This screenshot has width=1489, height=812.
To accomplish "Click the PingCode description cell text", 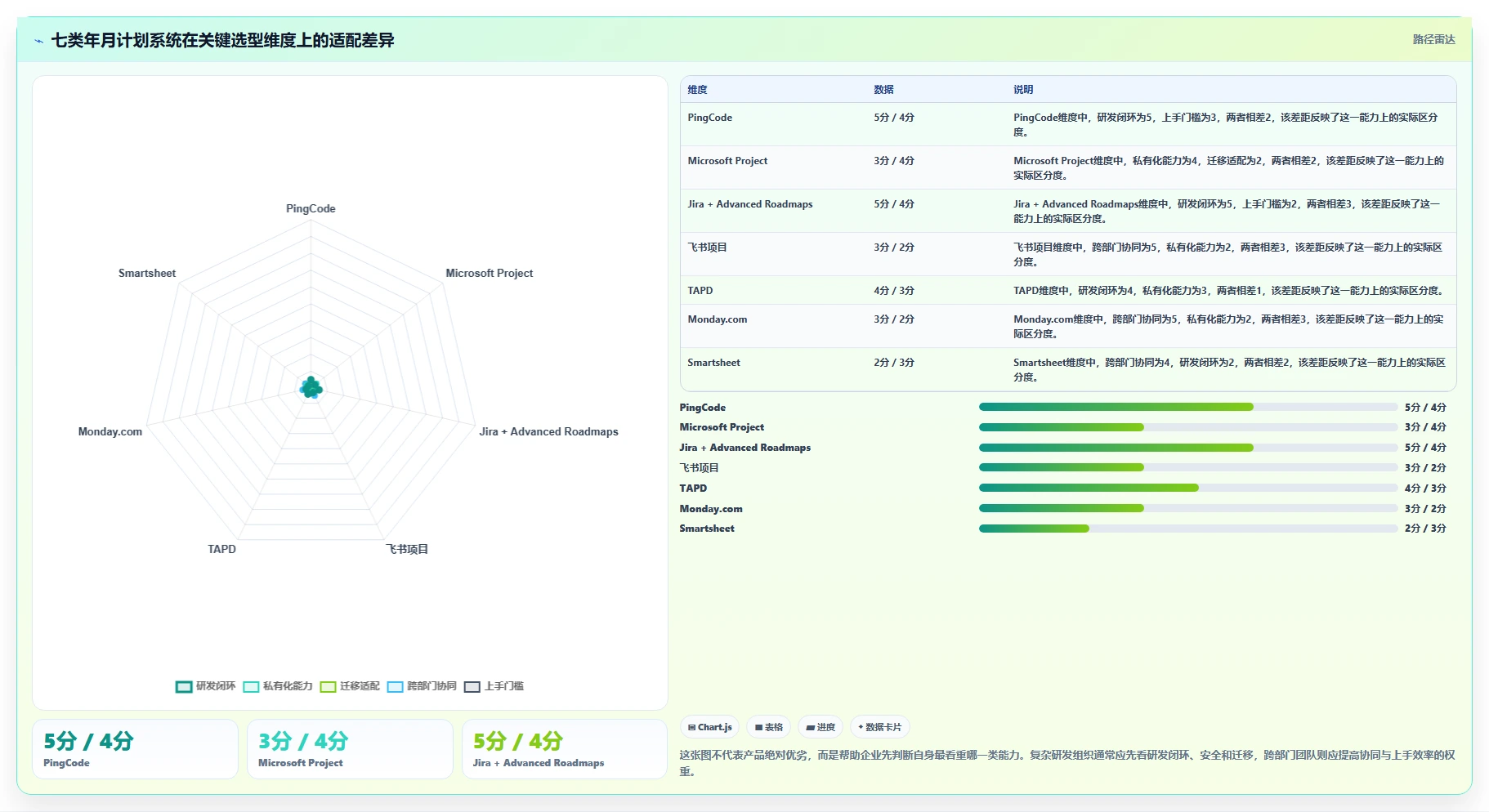I will [1225, 124].
